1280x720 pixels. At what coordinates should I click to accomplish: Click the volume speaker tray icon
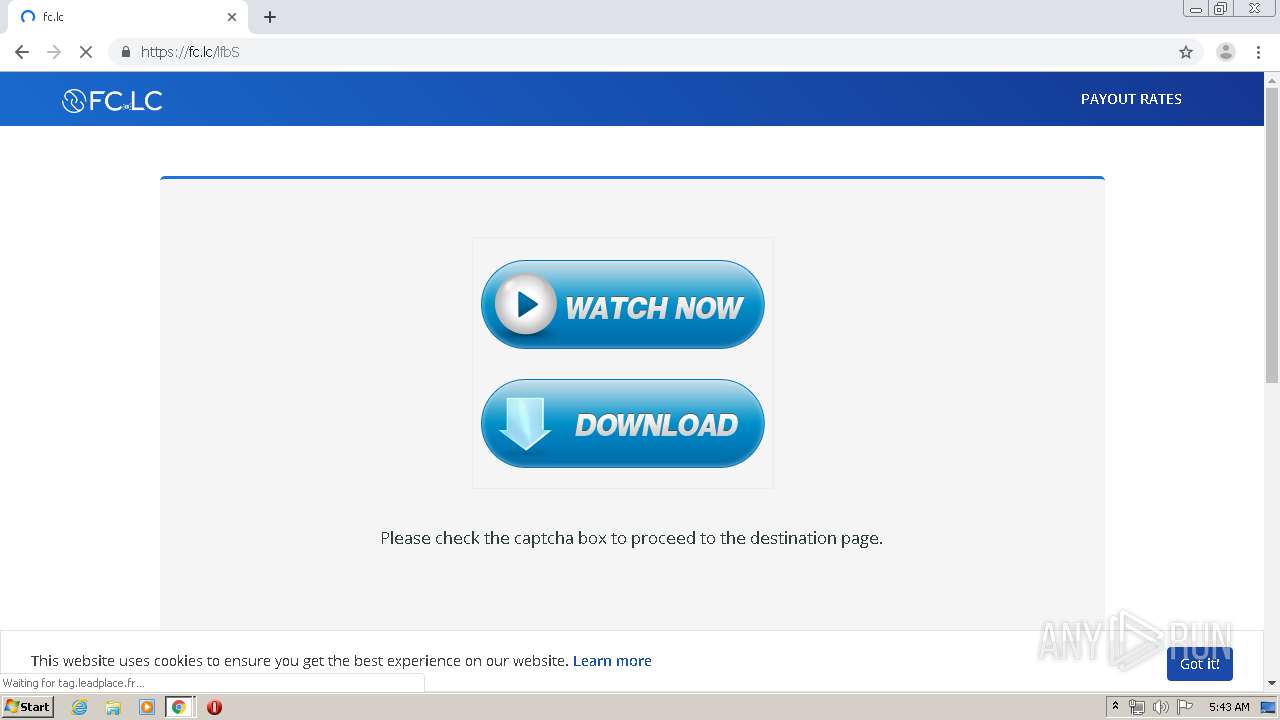pyautogui.click(x=1160, y=707)
